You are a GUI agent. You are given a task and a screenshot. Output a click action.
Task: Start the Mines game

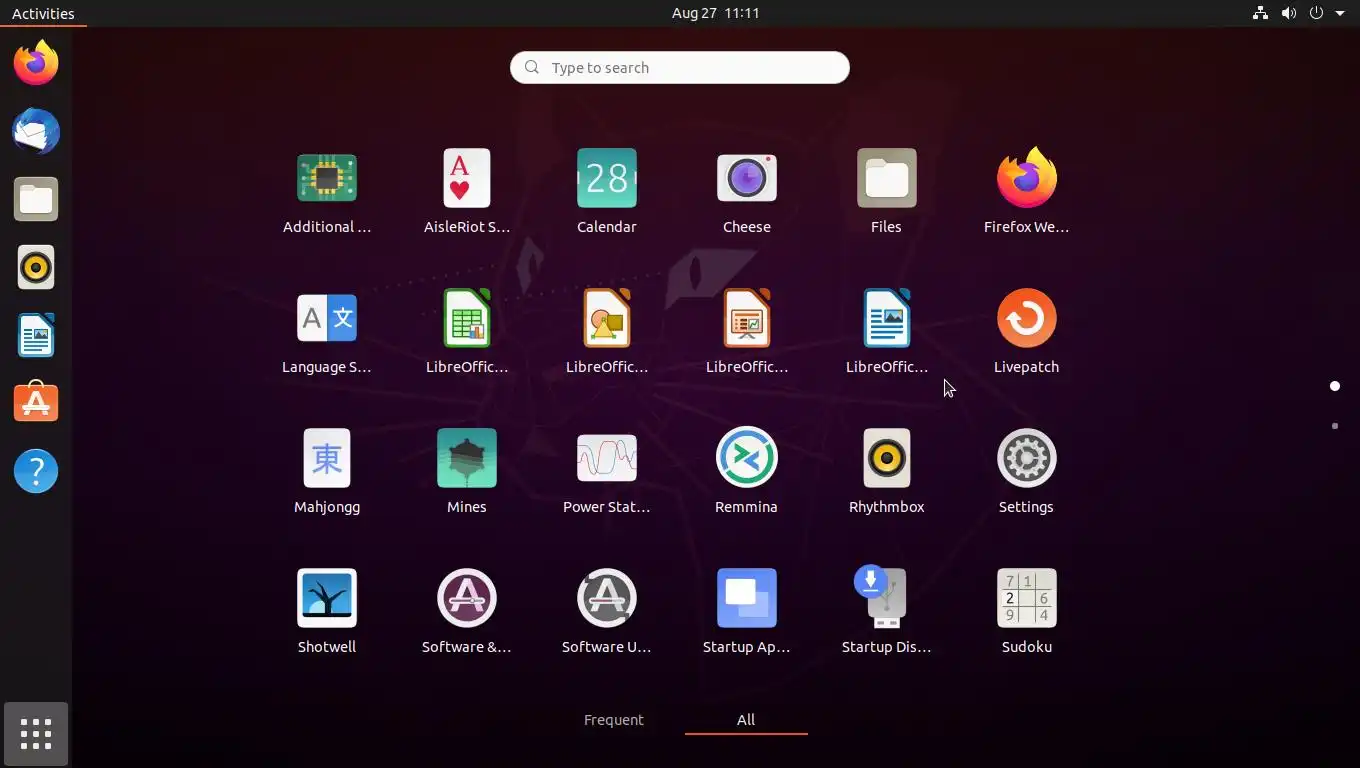point(467,459)
